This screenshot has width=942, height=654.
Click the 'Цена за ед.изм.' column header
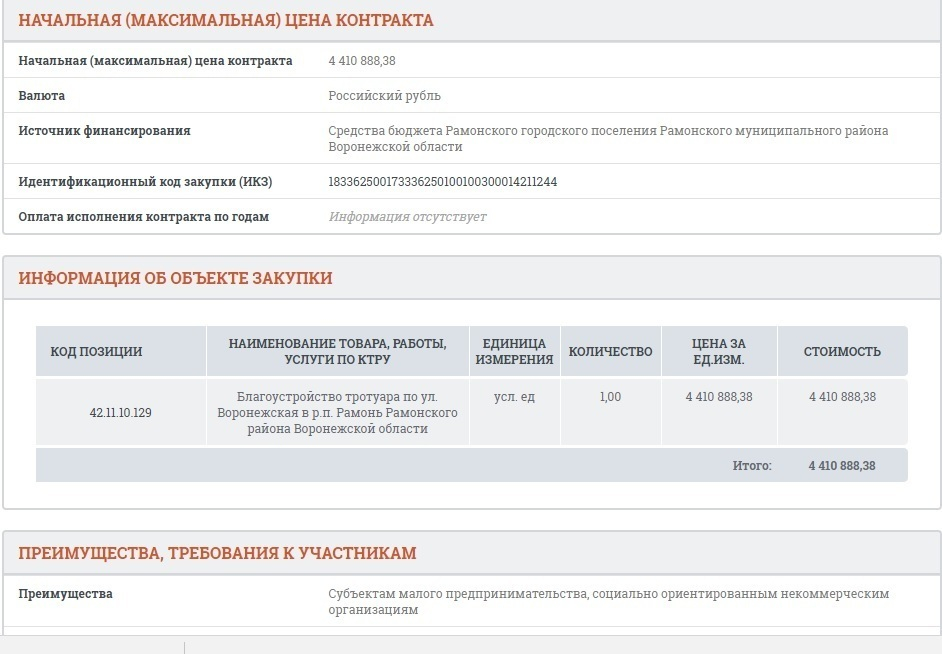click(x=718, y=352)
